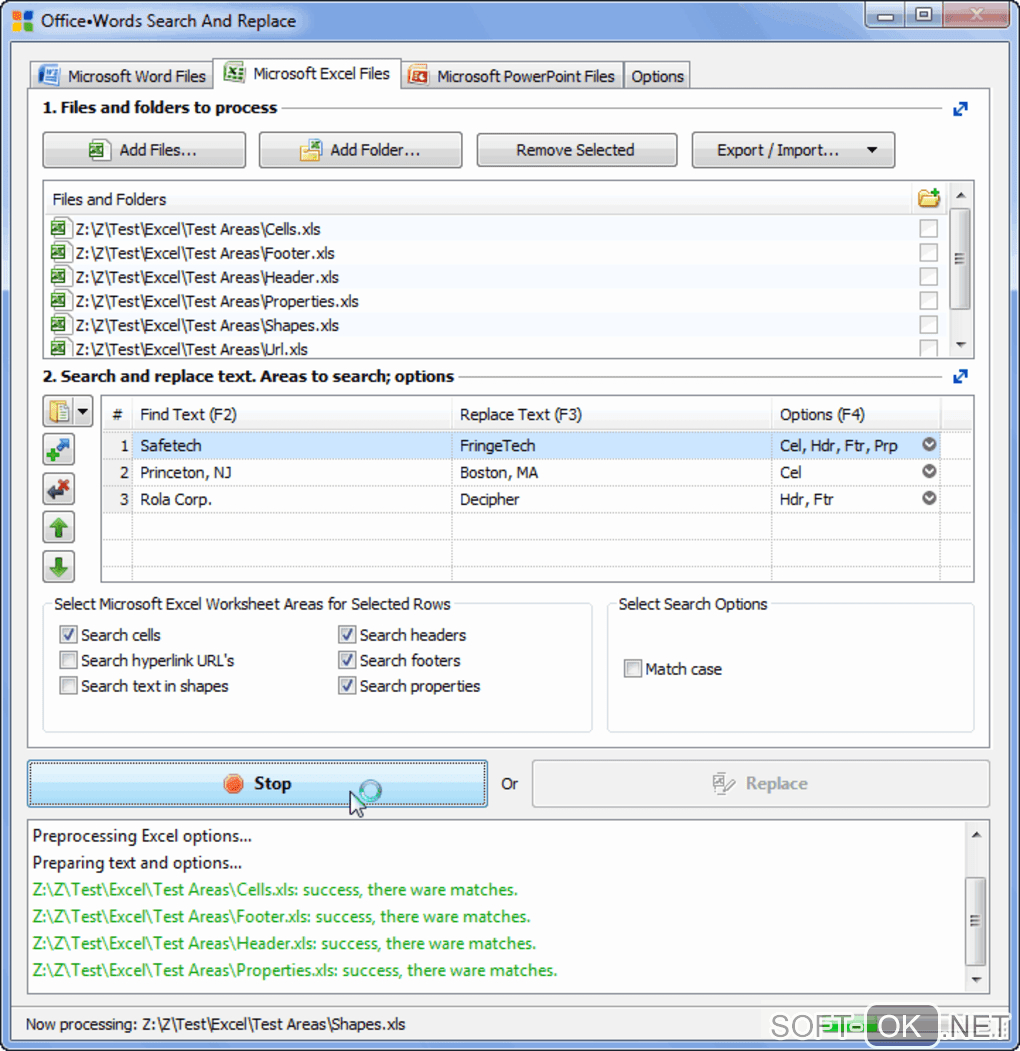Uncheck Search properties
Viewport: 1020px width, 1051px height.
(346, 685)
